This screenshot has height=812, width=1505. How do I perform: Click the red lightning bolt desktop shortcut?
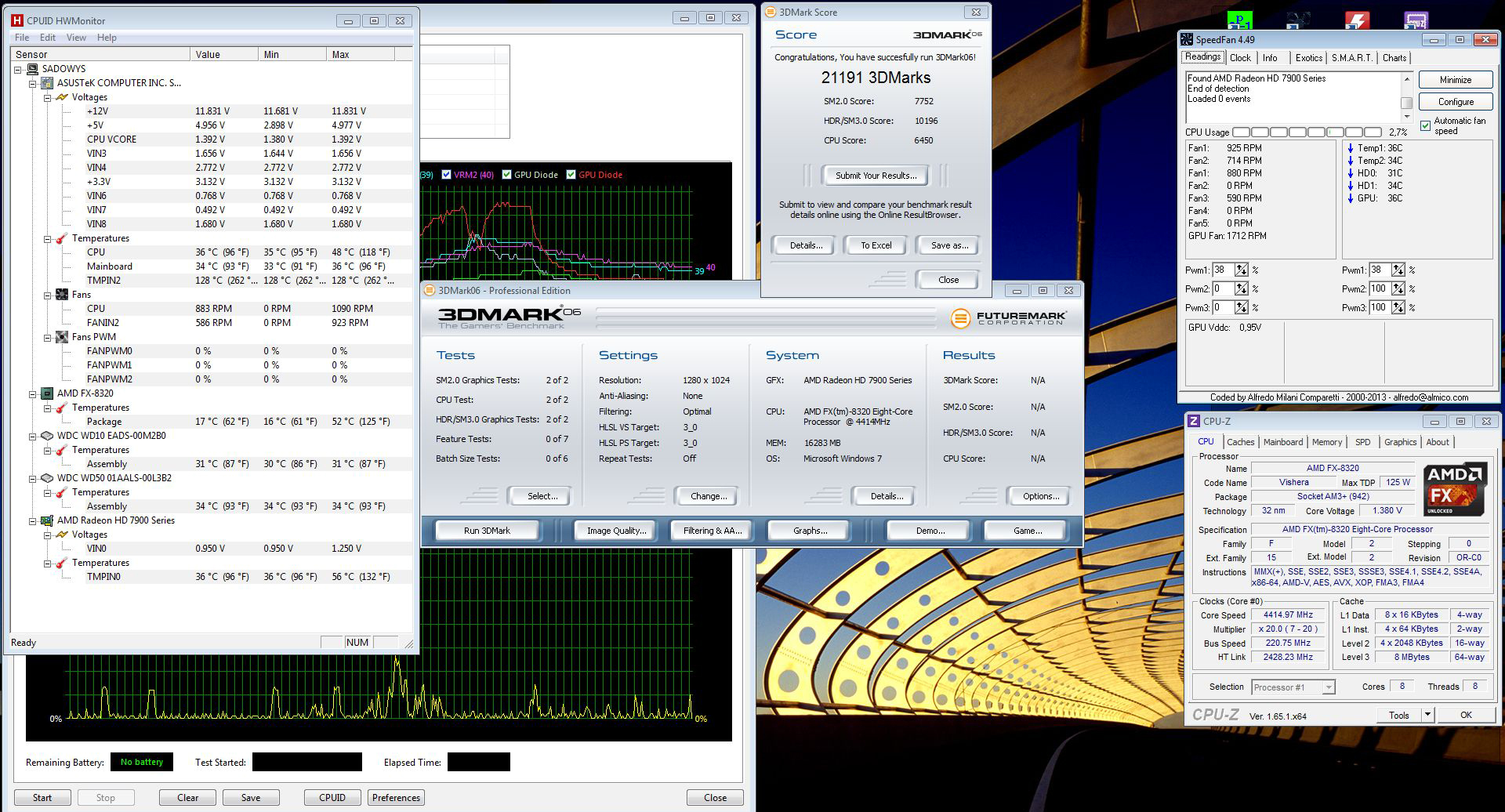1357,20
